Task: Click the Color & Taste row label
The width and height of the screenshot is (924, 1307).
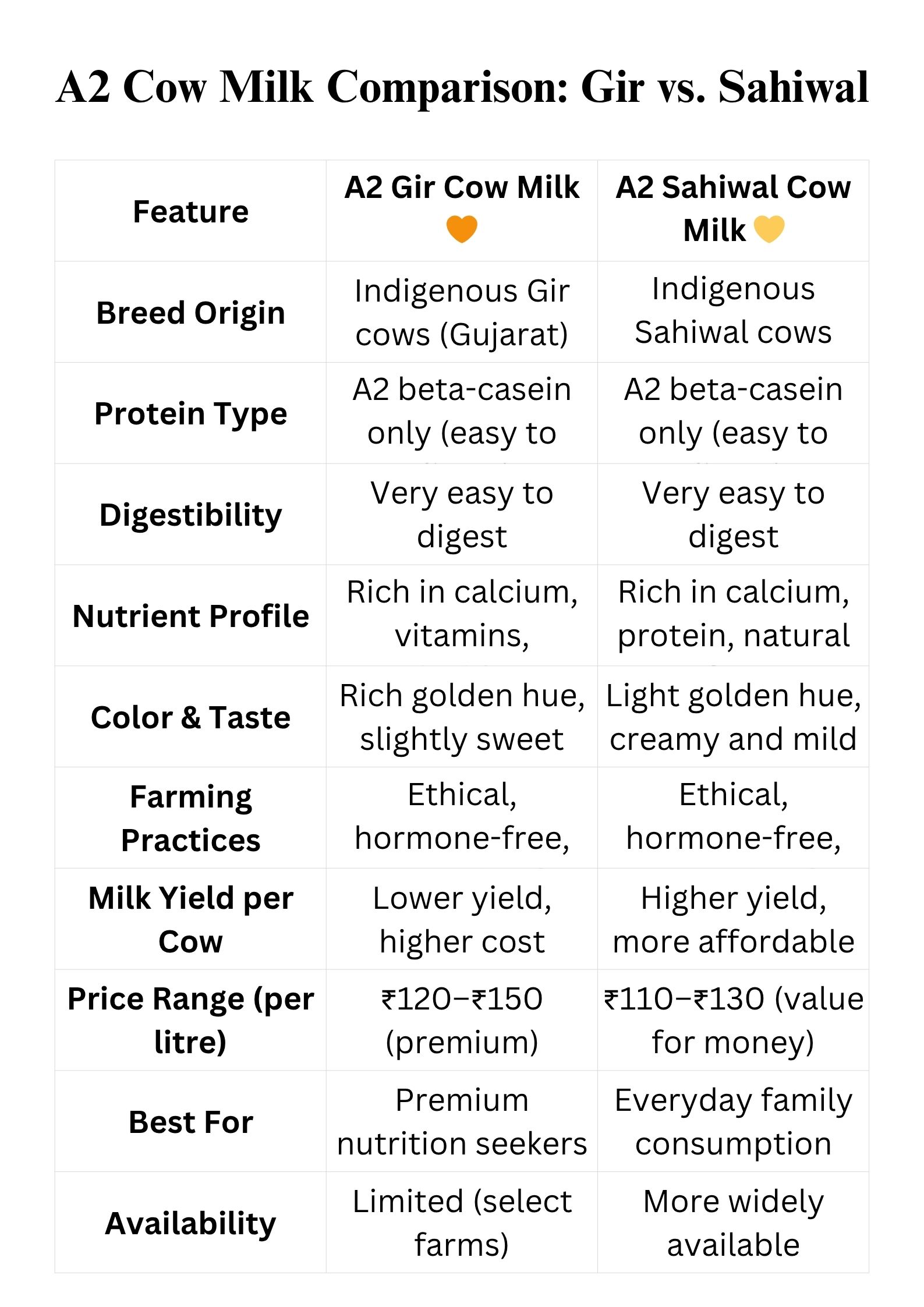Action: click(x=190, y=717)
